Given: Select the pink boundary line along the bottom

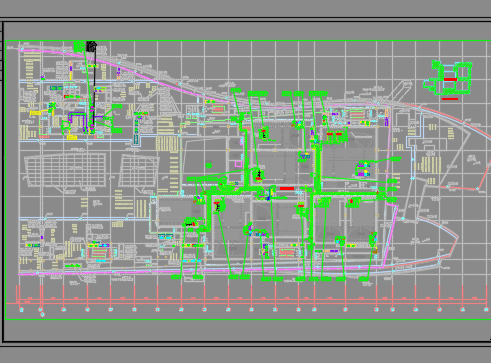Looking at the screenshot, I should (x=200, y=271).
